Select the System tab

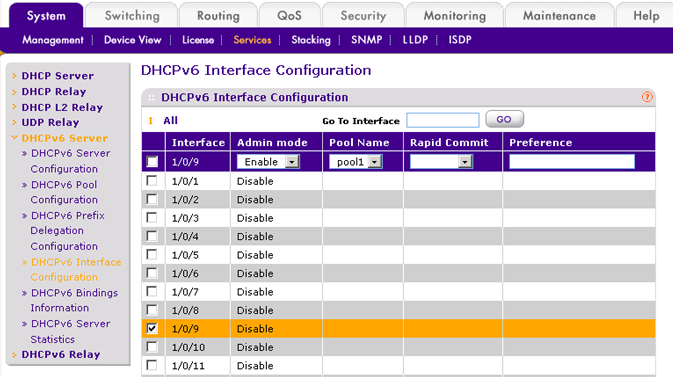46,16
